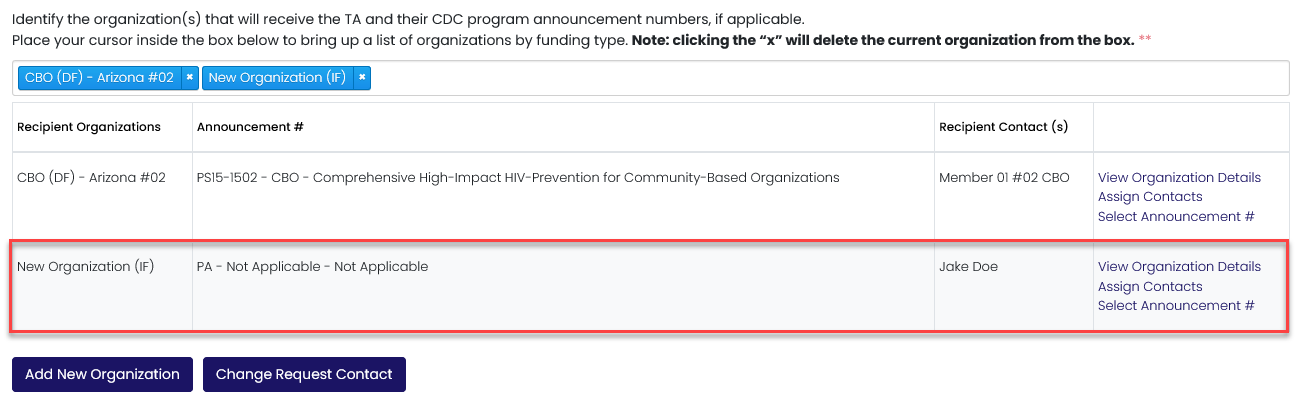Screen dimensions: 1298x399
Task: Select the PA - Not Applicable announcement cell
Action: click(x=312, y=267)
